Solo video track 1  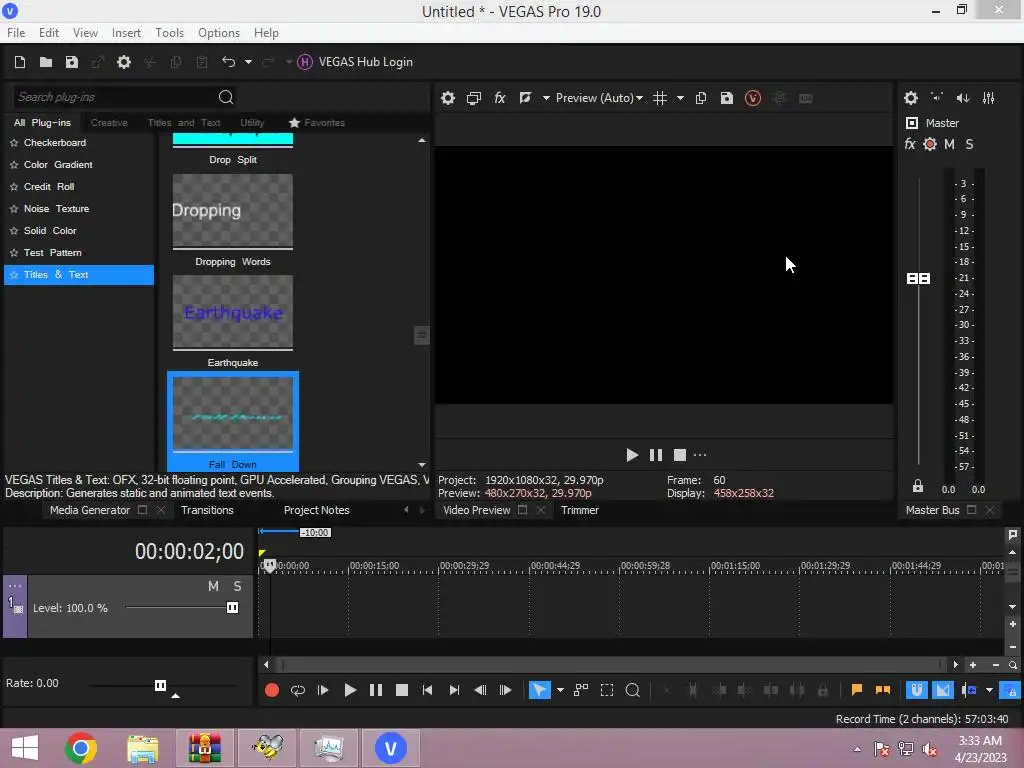[237, 586]
